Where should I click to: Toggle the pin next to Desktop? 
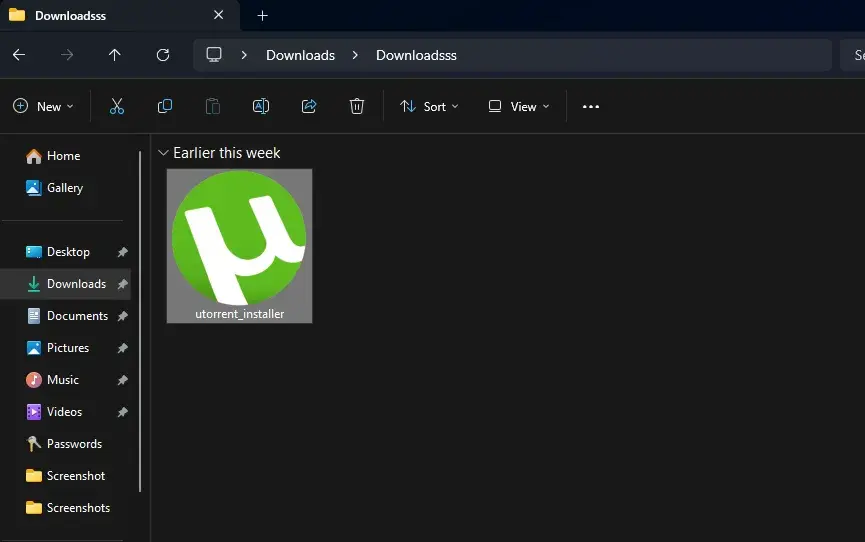(x=122, y=252)
